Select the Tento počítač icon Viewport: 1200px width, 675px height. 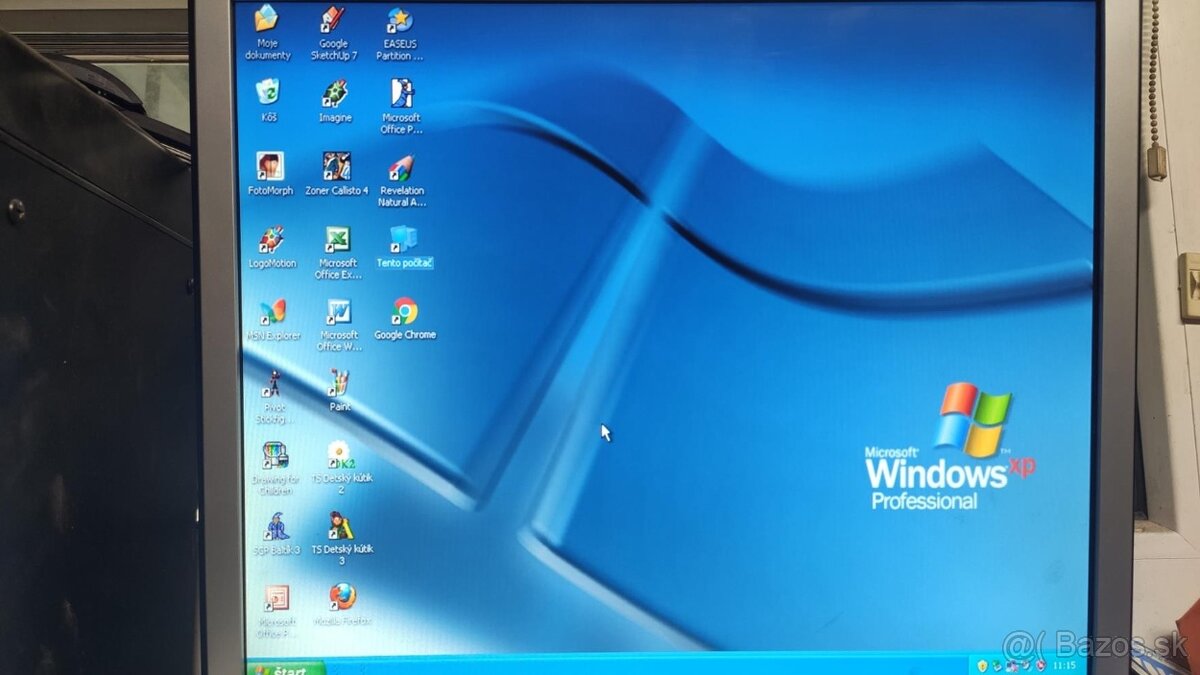404,239
